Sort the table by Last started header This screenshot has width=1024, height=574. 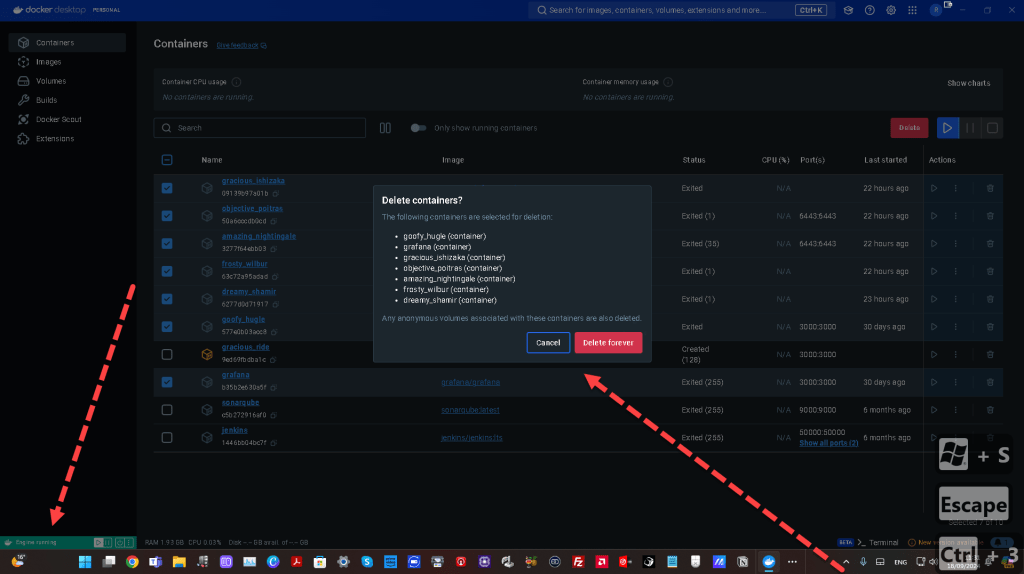885,160
